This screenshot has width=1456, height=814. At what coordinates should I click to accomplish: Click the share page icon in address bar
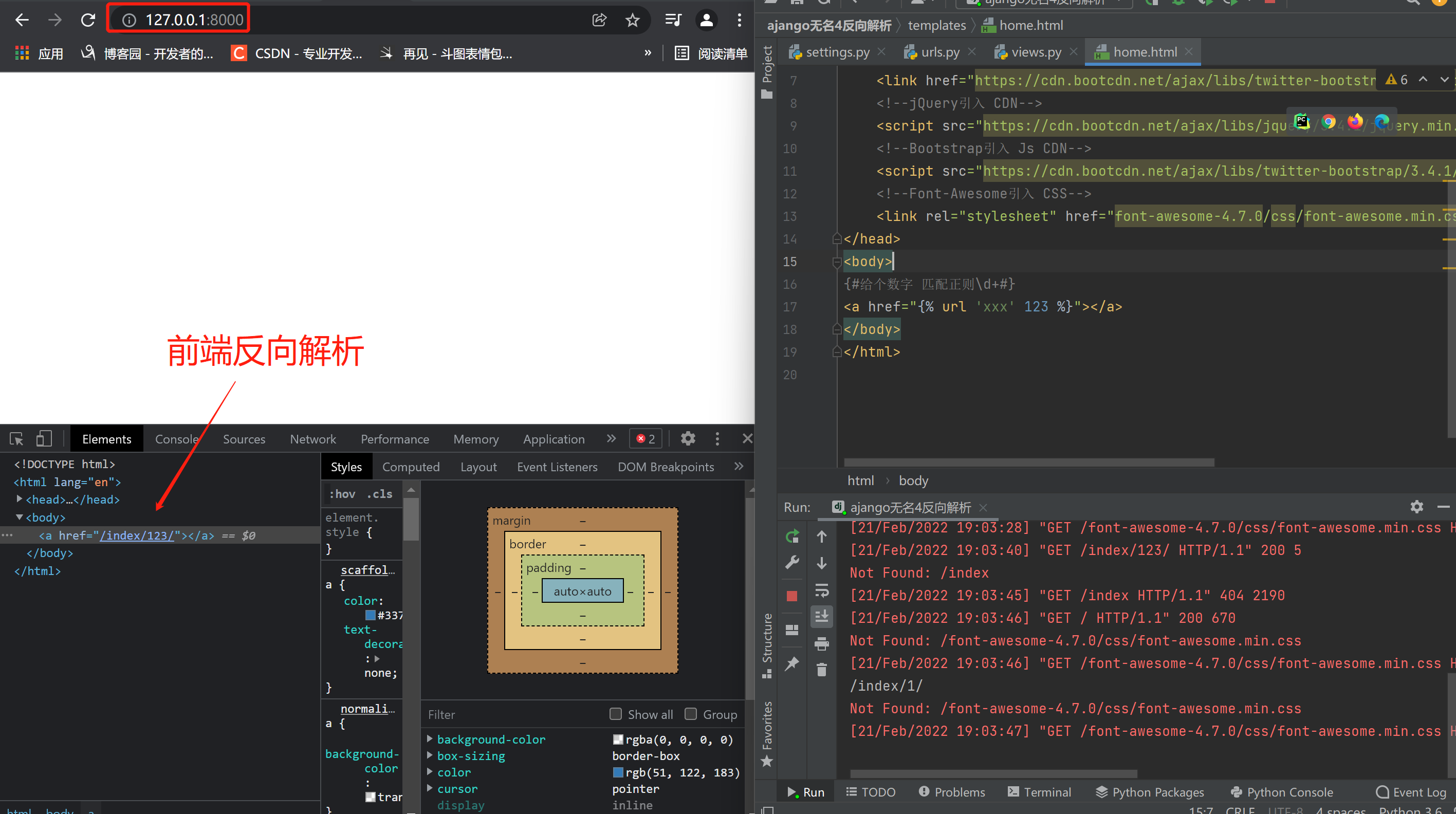pyautogui.click(x=599, y=21)
